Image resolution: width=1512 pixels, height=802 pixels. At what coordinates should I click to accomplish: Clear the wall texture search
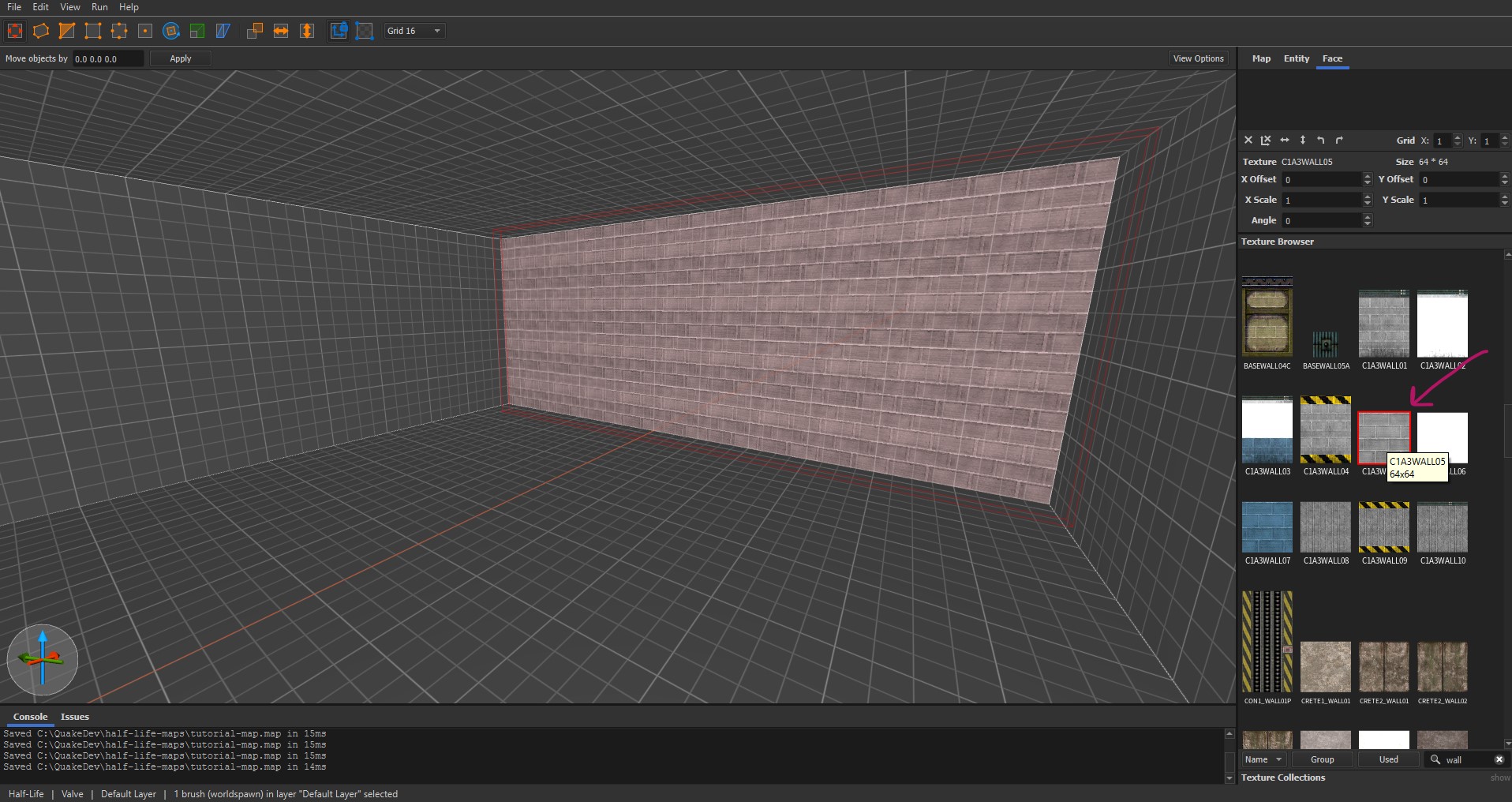[x=1499, y=759]
